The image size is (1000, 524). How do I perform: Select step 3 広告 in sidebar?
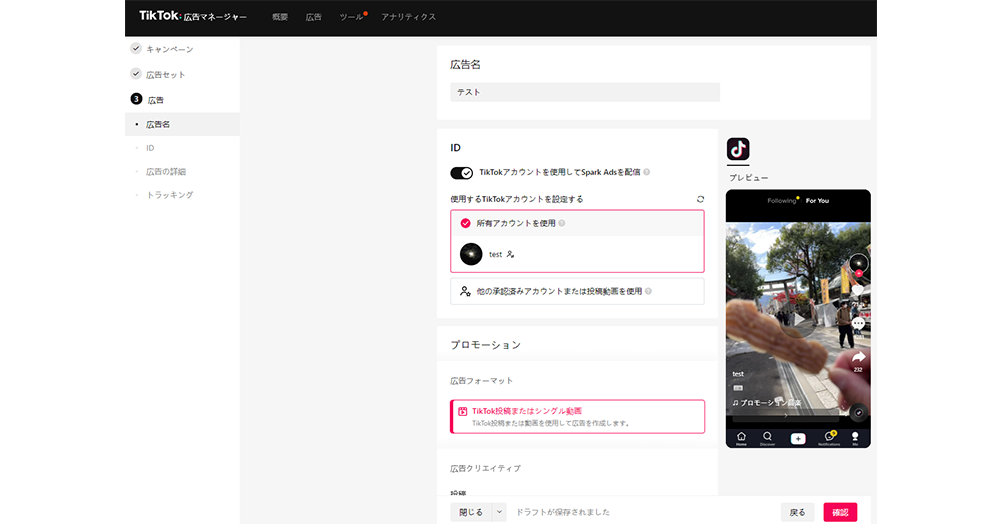coord(156,100)
